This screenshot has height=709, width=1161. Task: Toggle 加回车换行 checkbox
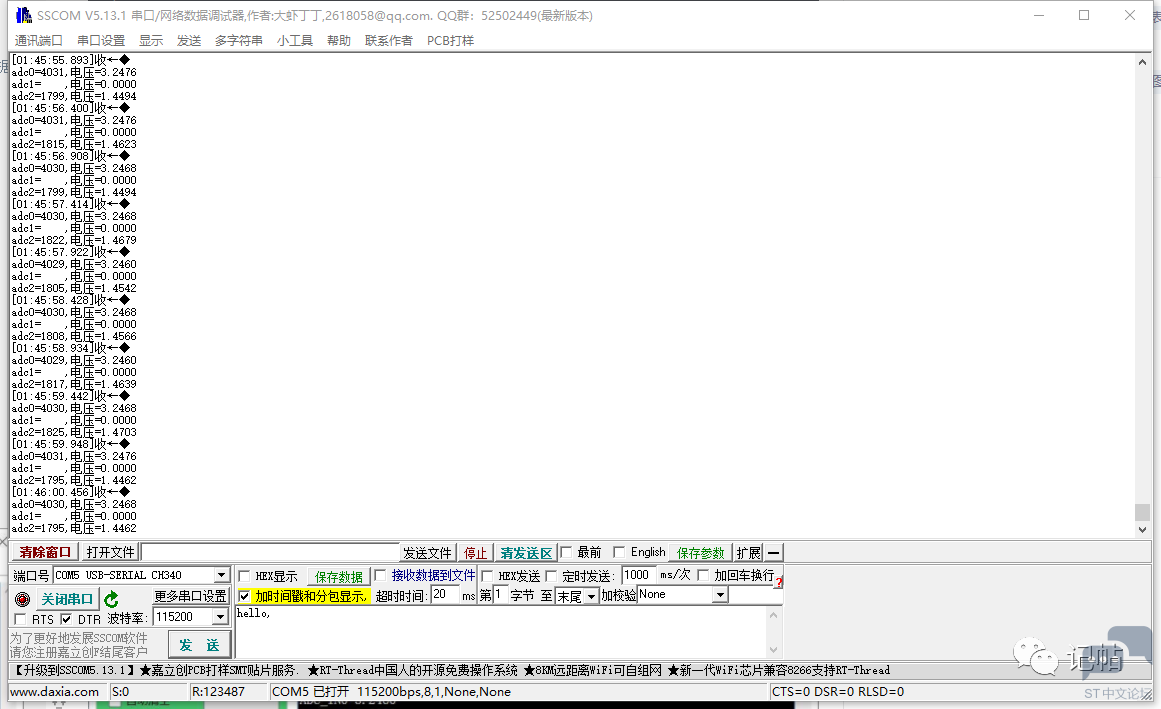point(703,575)
